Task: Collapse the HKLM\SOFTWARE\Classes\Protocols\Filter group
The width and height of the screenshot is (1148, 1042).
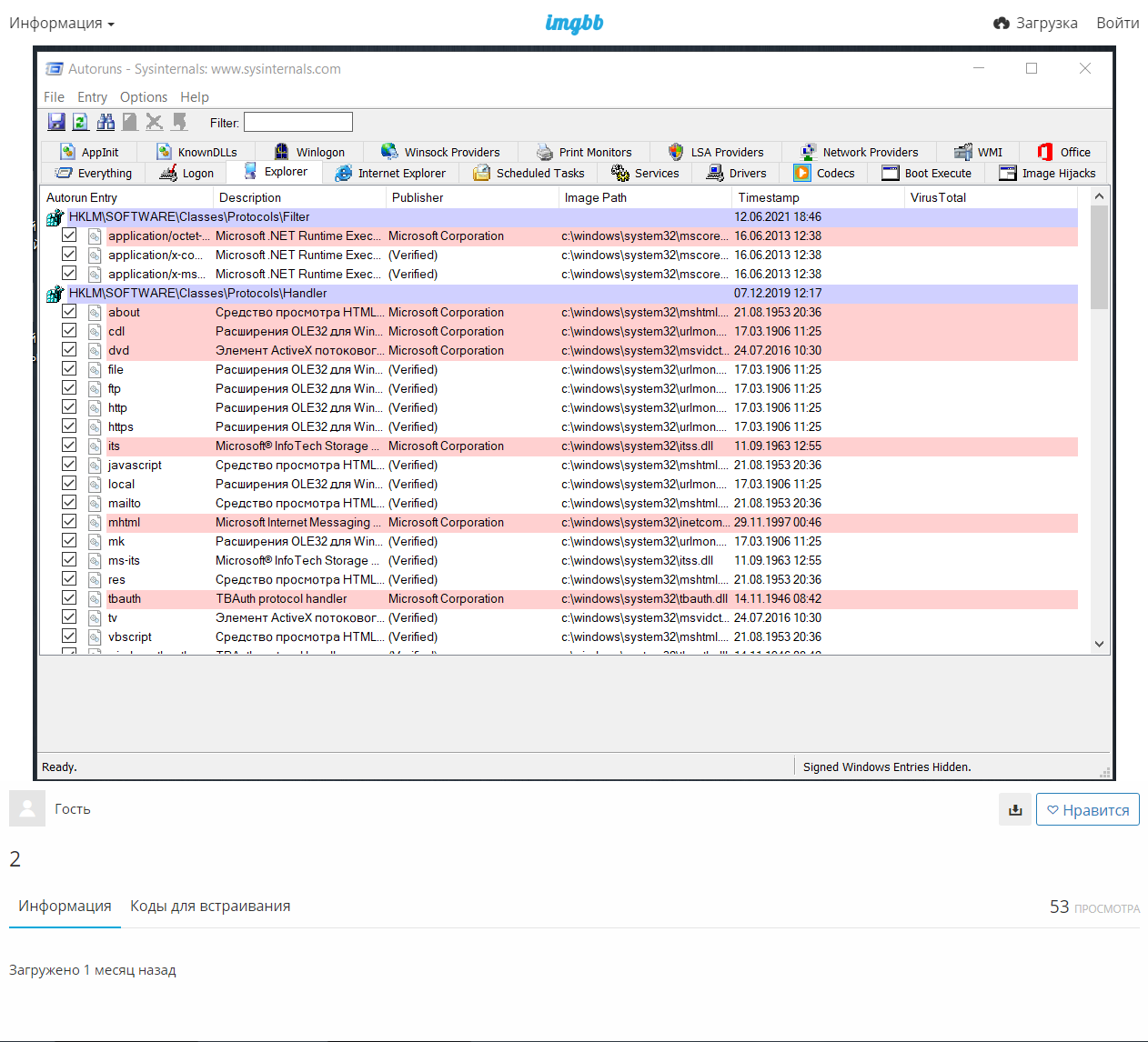Action: [x=55, y=216]
